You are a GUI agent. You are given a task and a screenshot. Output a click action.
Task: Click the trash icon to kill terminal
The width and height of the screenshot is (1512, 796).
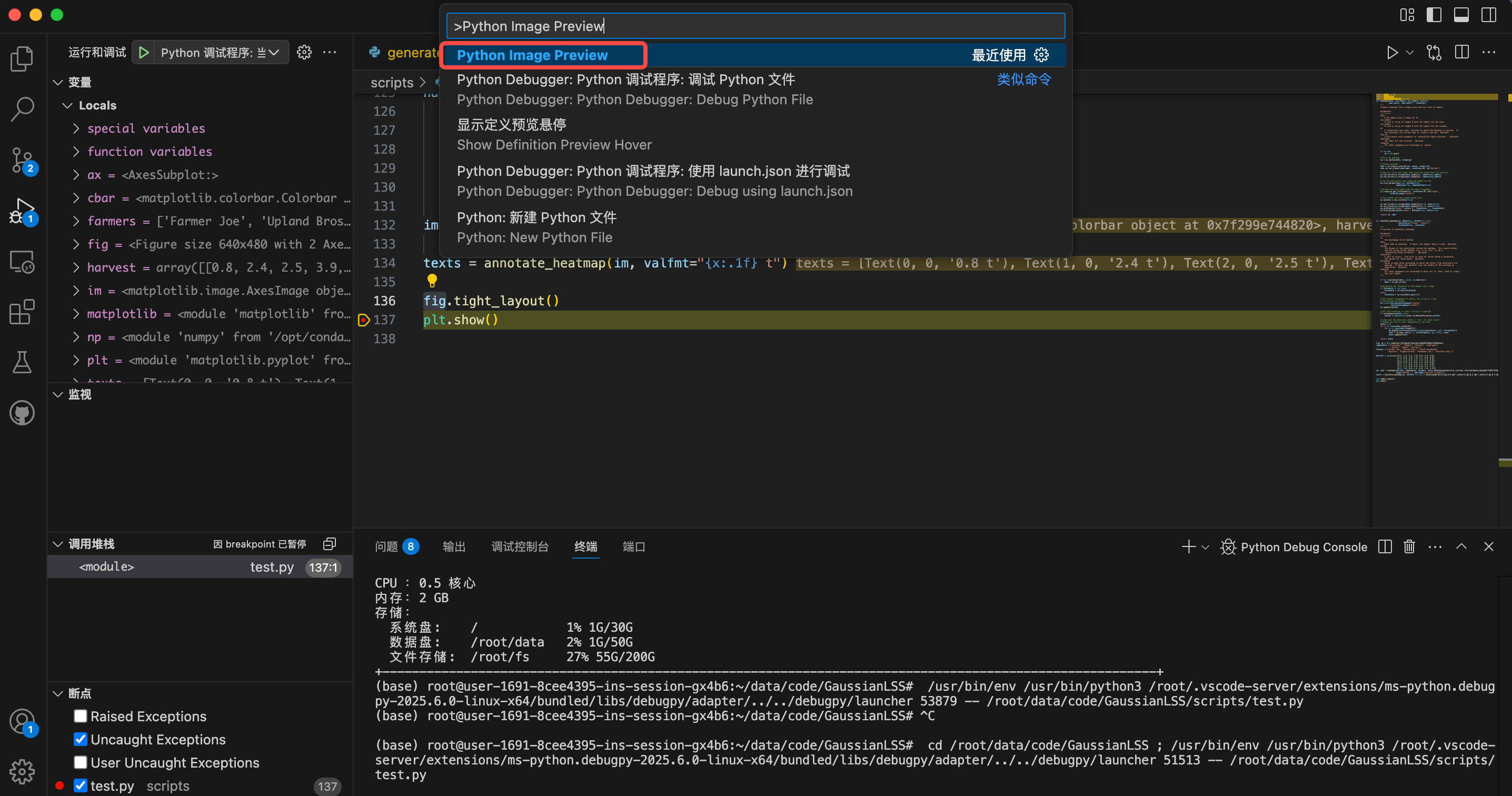coord(1409,546)
